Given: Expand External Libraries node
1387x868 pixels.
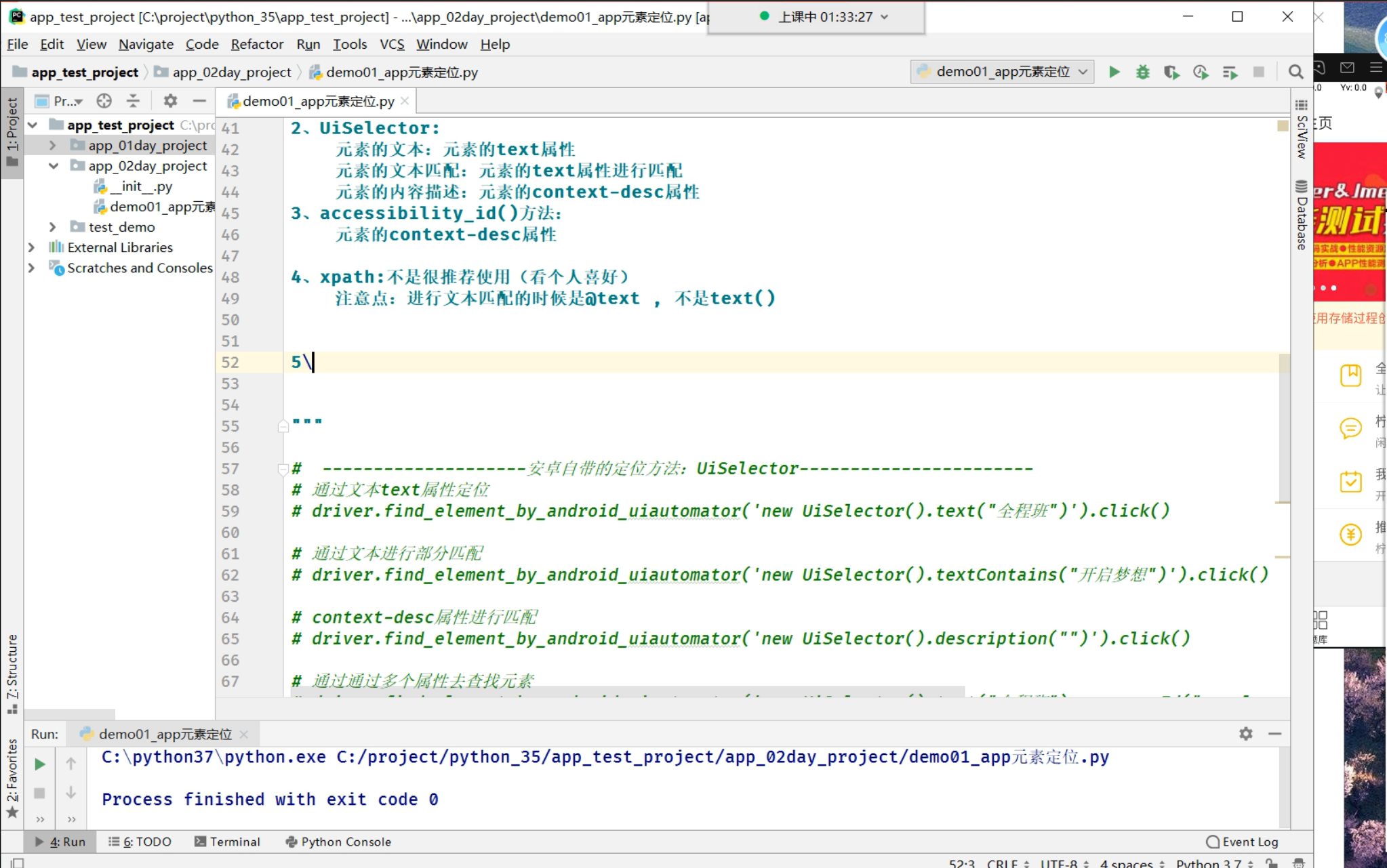Looking at the screenshot, I should pos(31,247).
